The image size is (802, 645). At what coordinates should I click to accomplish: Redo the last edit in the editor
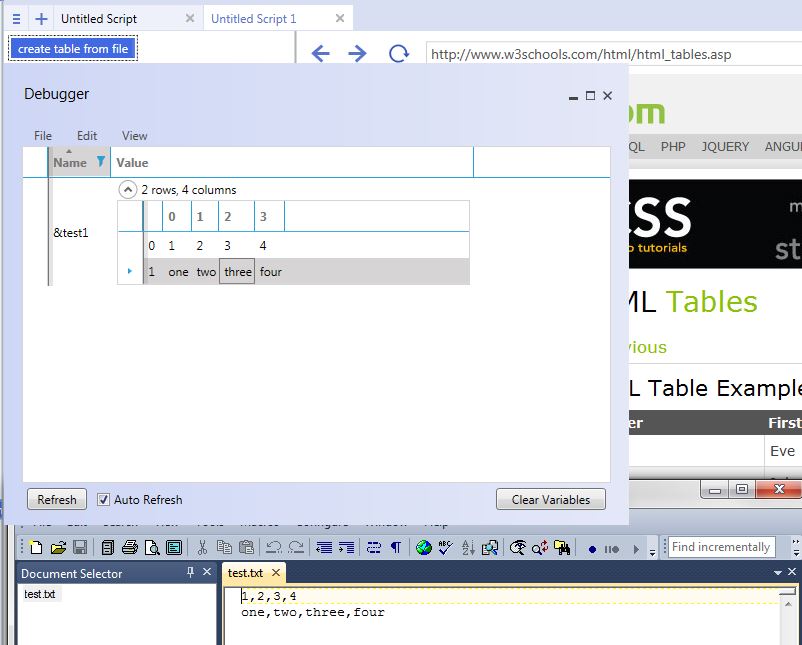296,548
